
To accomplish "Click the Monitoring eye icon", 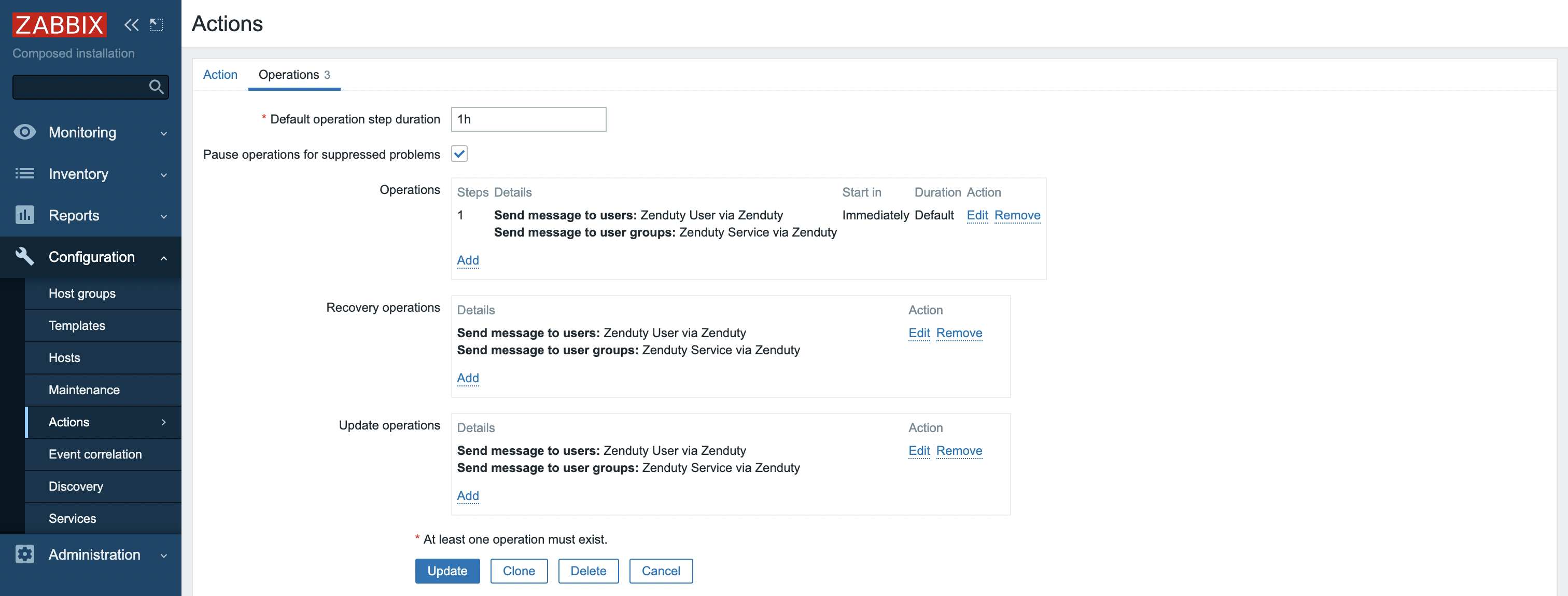I will pos(25,132).
